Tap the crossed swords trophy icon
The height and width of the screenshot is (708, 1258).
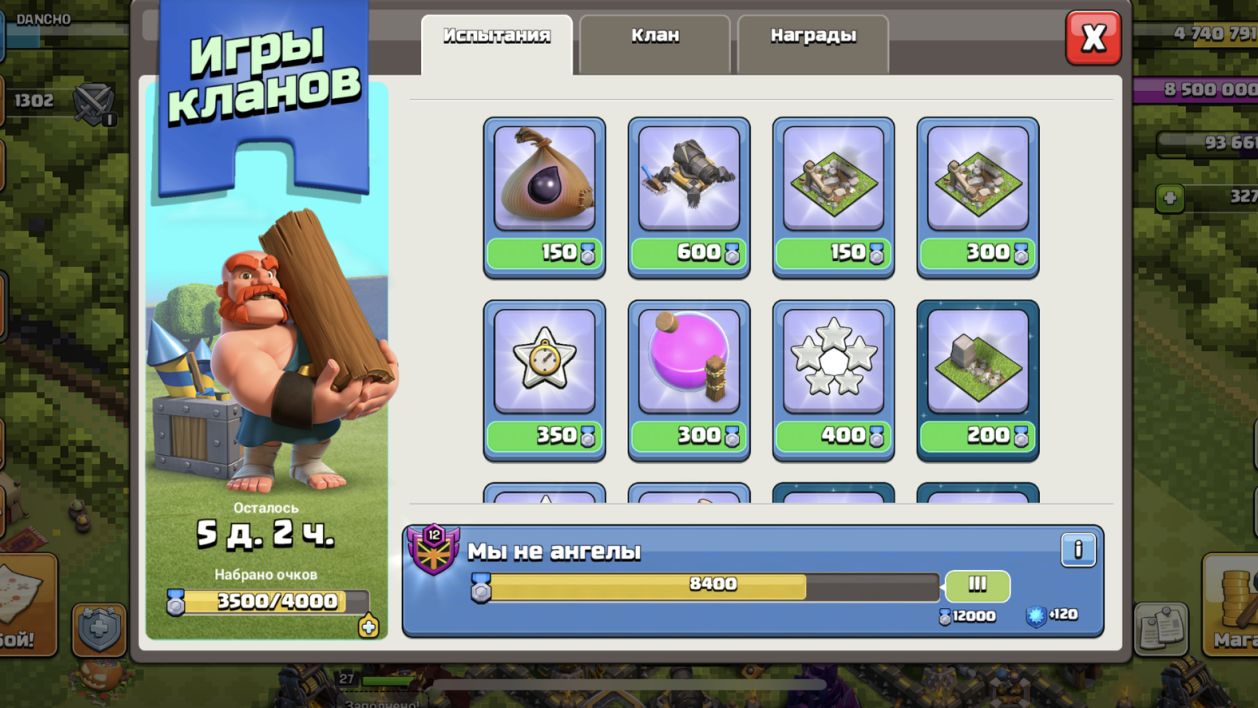point(93,103)
